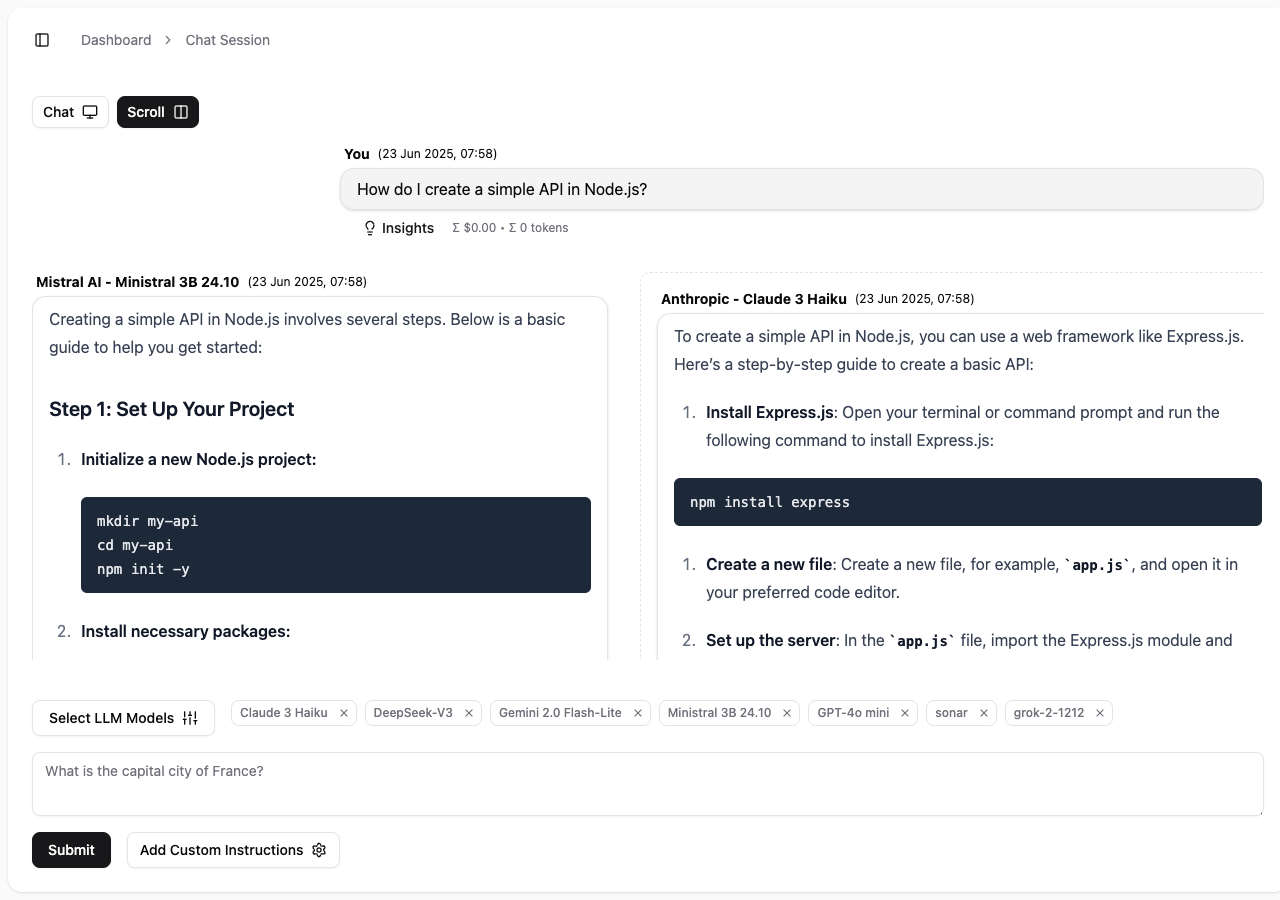The height and width of the screenshot is (900, 1280).
Task: Remove Ministral 3B 24.10 model chip
Action: [787, 713]
